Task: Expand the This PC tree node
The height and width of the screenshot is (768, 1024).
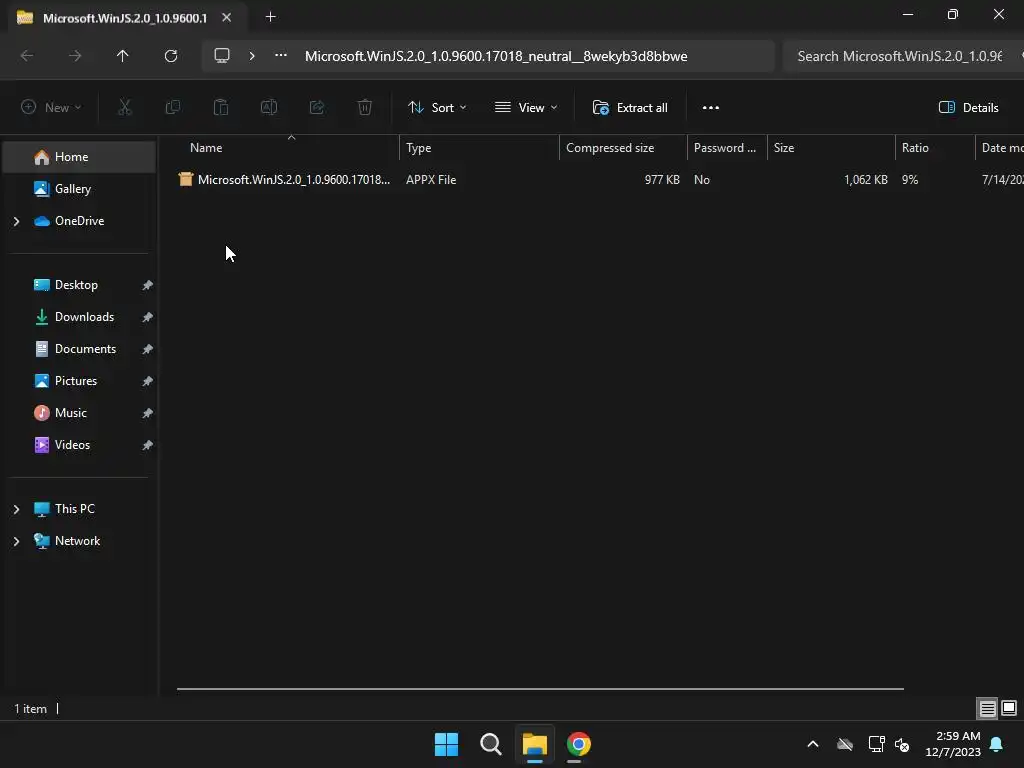Action: tap(16, 509)
